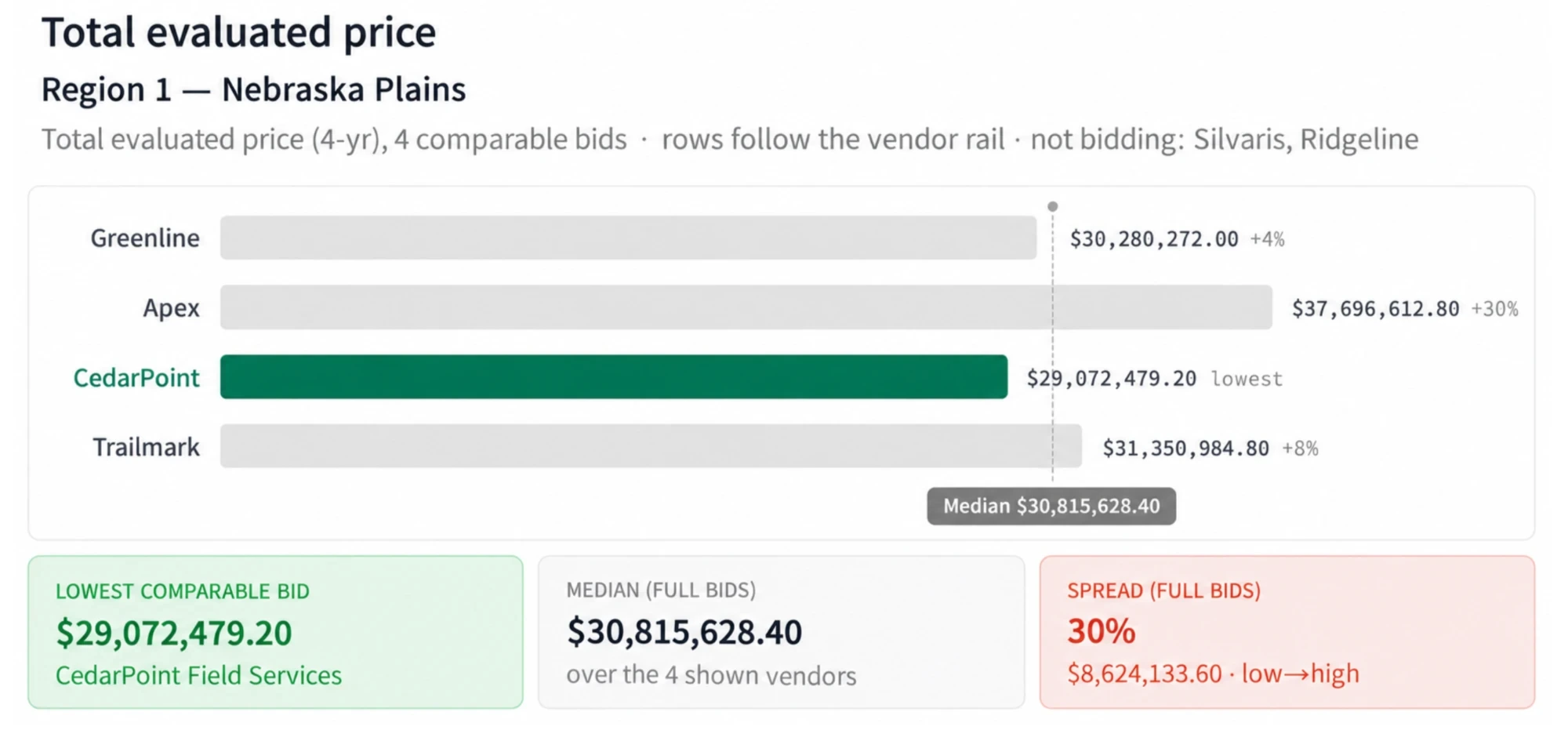1568x741 pixels.
Task: Click CedarPoint's $29,072,479.20 lowest value
Action: tap(1112, 379)
